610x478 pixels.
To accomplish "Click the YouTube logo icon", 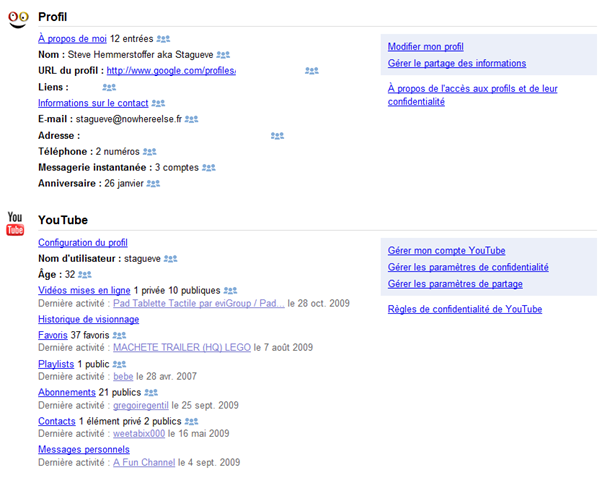I will tap(15, 224).
